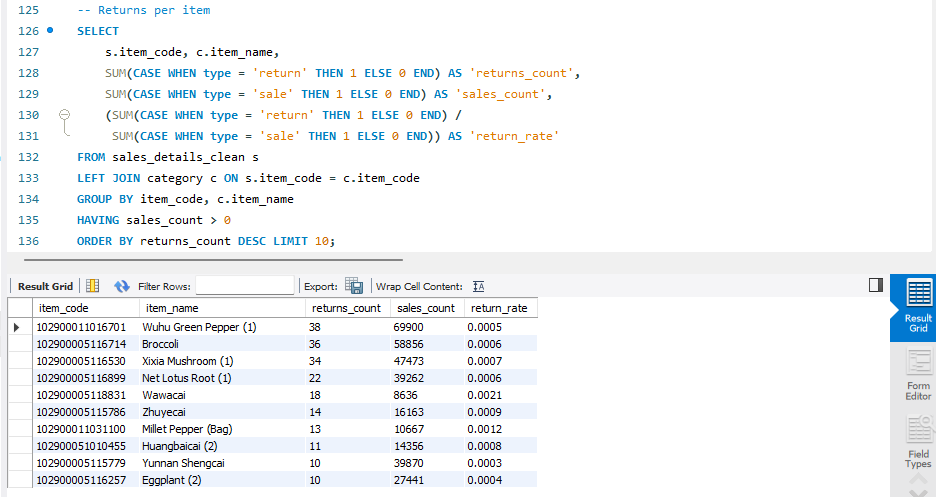Viewport: 936px width, 497px height.
Task: Click the HAVING keyword on line 135
Action: pyautogui.click(x=98, y=220)
